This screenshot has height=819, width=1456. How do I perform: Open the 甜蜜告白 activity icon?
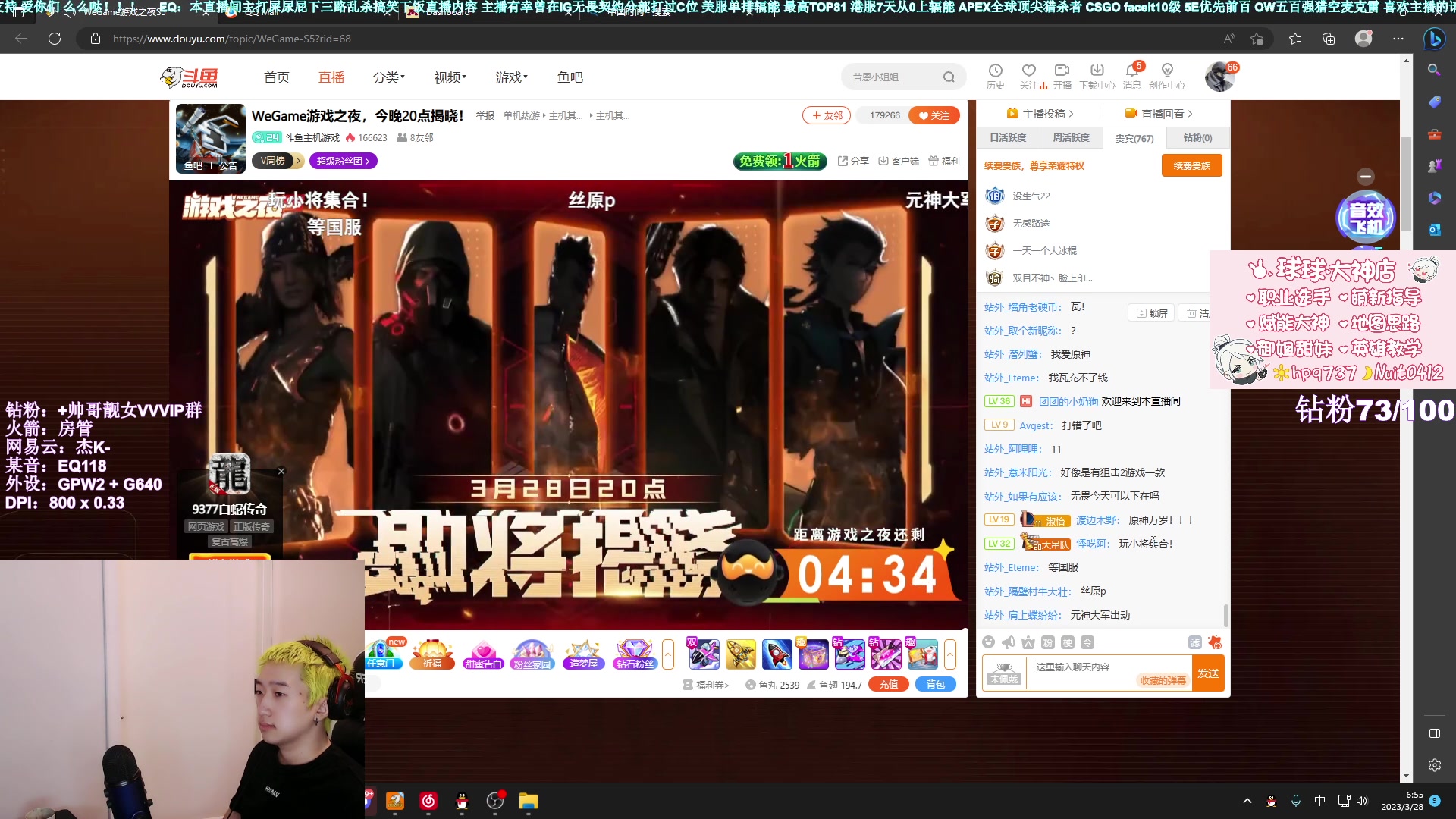click(483, 654)
